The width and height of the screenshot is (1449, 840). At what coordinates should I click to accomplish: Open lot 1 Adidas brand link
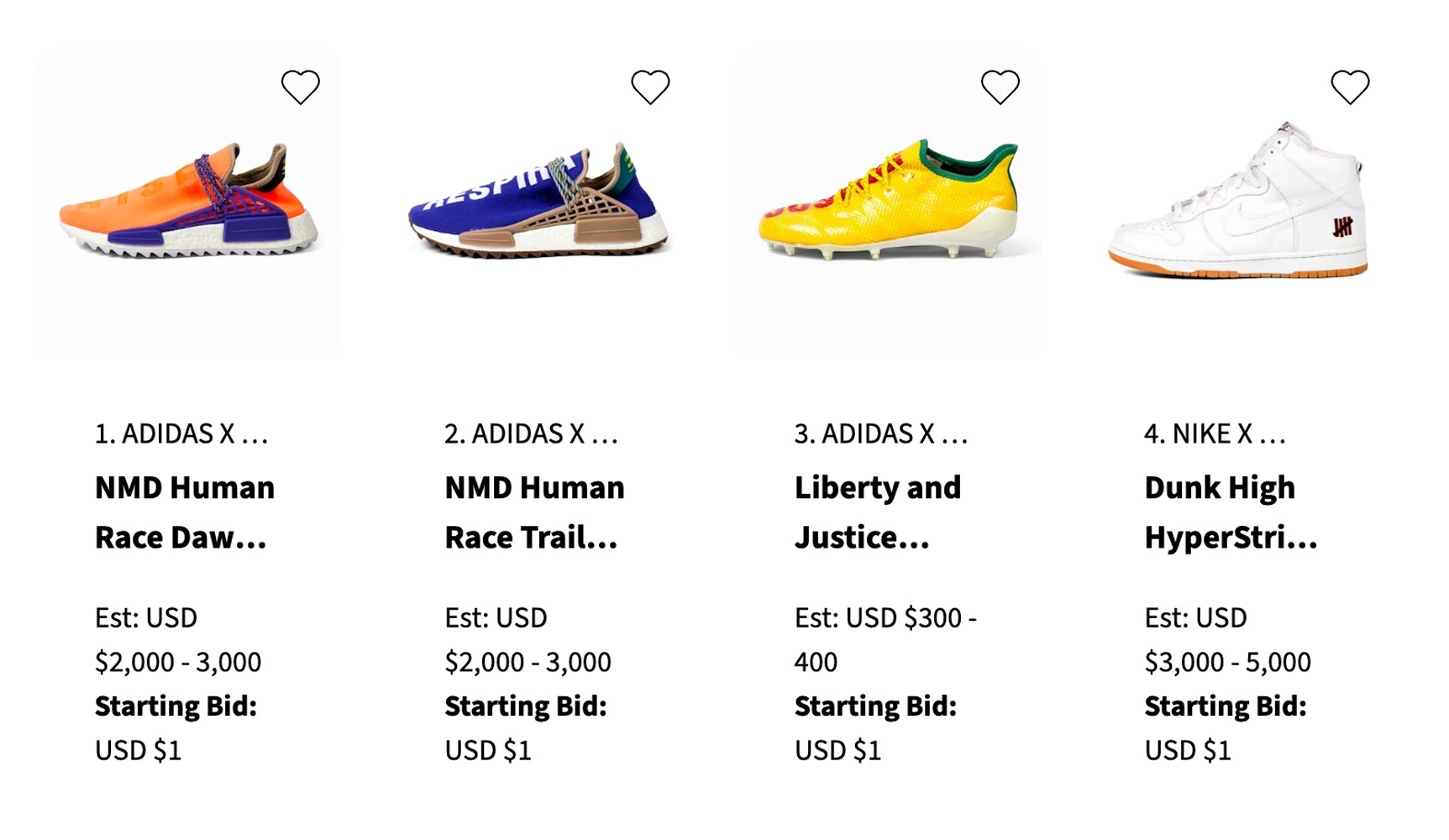coord(181,433)
